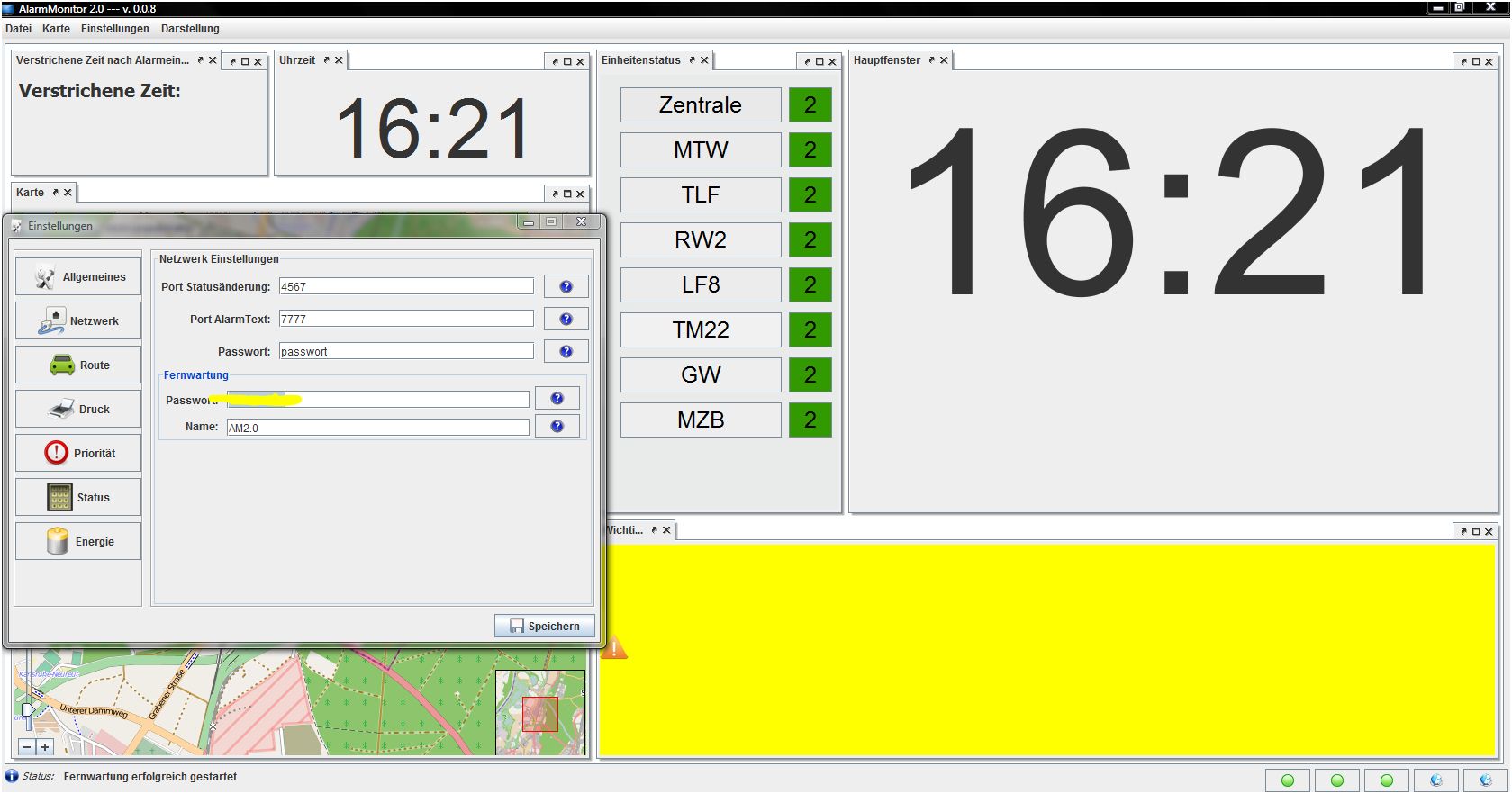The width and height of the screenshot is (1512, 794).
Task: Select the Energie settings category
Action: [78, 542]
